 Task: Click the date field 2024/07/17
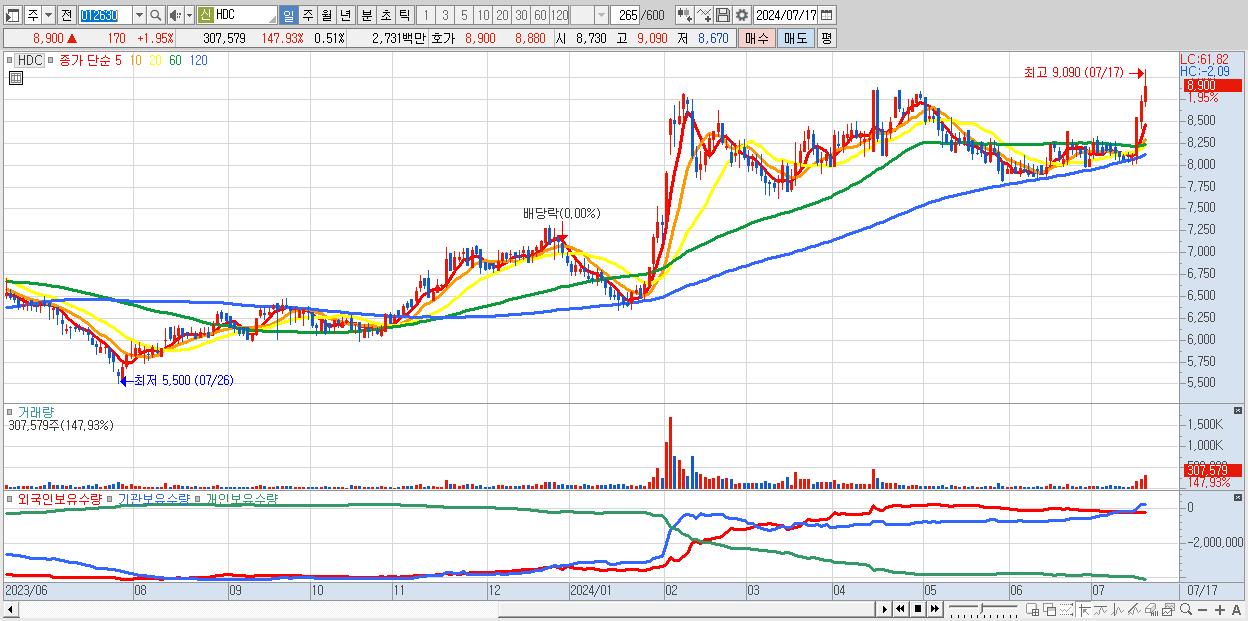(786, 15)
